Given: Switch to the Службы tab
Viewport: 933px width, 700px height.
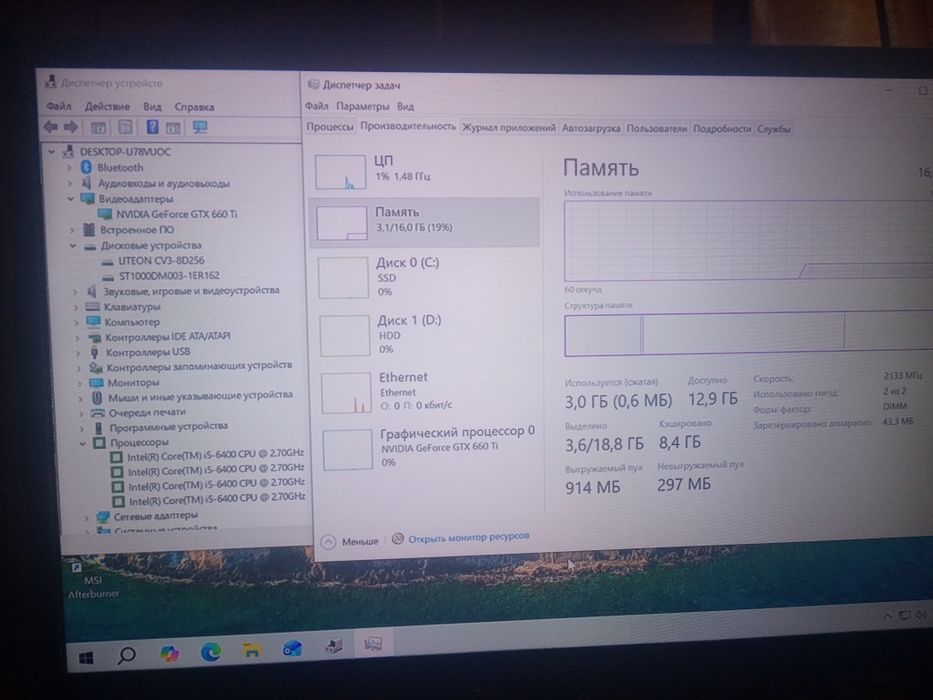Looking at the screenshot, I should click(x=774, y=129).
